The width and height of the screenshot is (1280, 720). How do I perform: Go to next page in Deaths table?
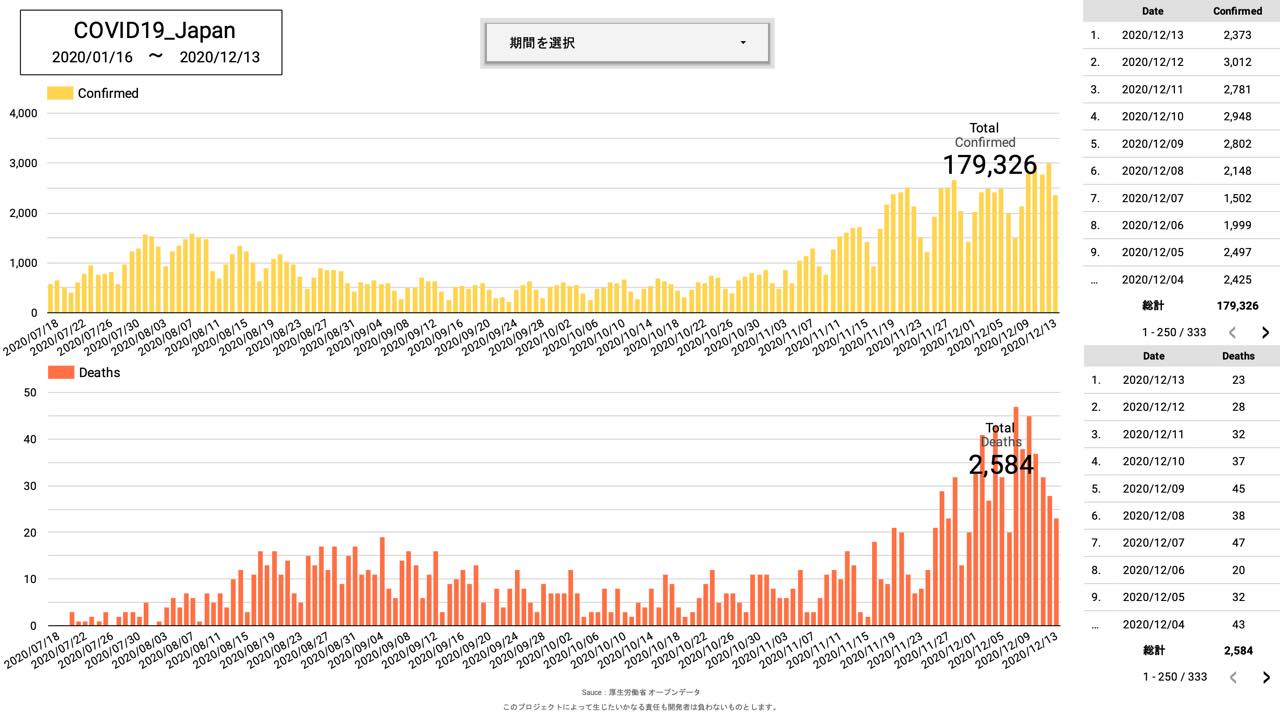click(x=1265, y=677)
